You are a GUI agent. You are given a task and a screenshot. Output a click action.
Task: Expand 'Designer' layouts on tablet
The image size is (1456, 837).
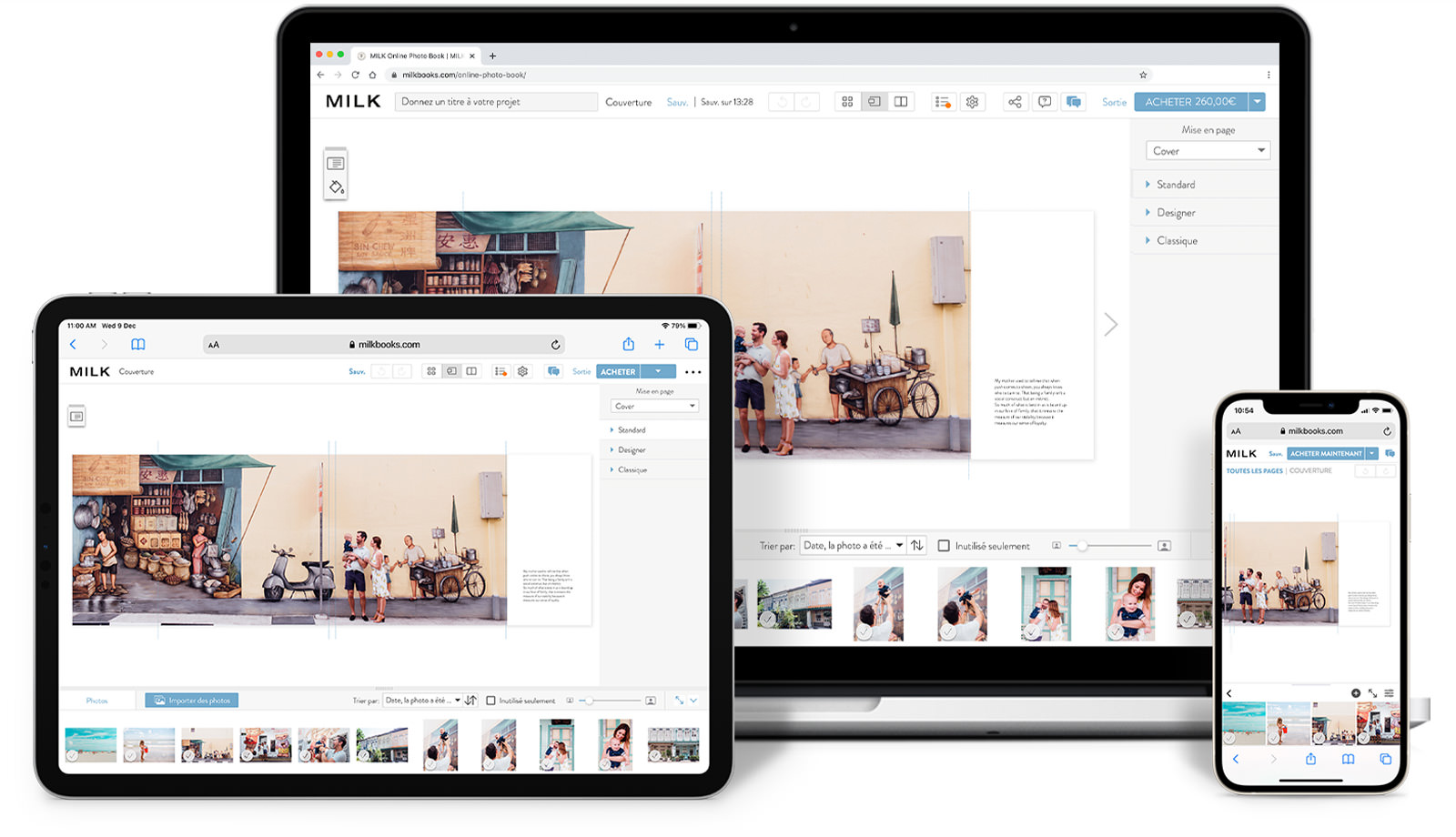pyautogui.click(x=654, y=449)
